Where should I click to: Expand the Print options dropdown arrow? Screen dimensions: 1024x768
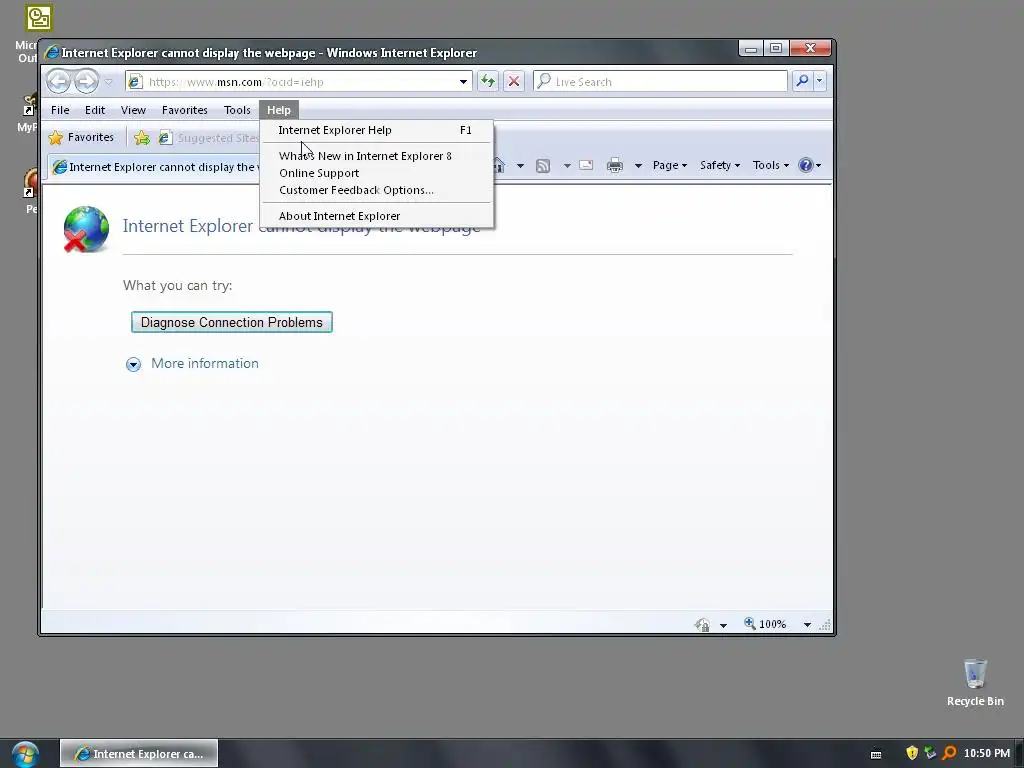638,166
